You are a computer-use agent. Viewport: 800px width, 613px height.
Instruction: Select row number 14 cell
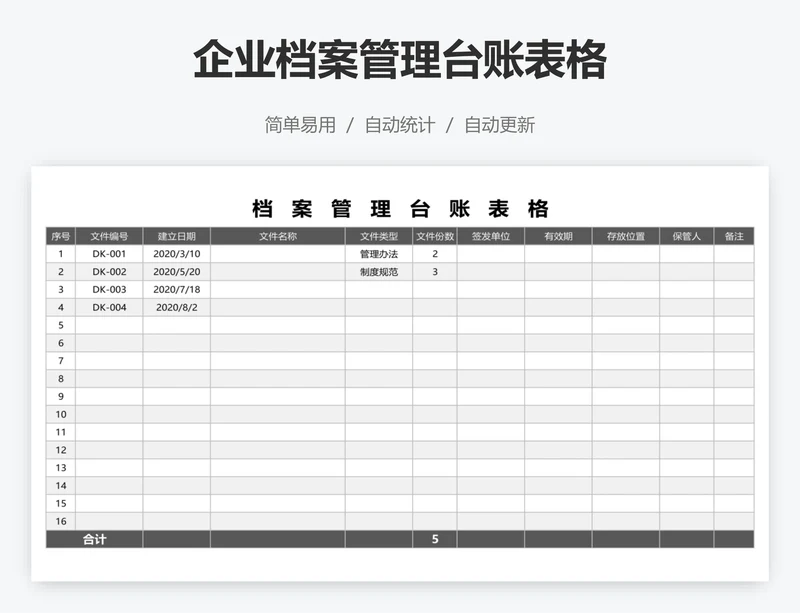tap(61, 485)
